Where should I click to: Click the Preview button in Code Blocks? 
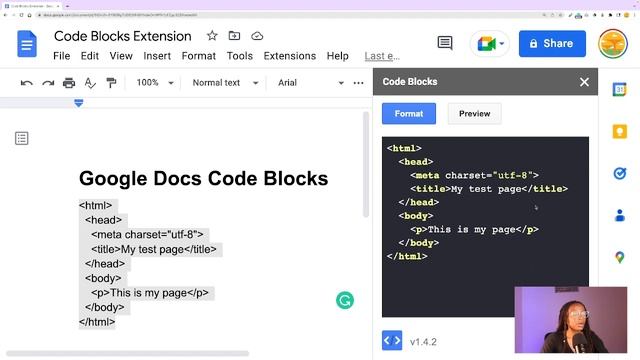(474, 113)
